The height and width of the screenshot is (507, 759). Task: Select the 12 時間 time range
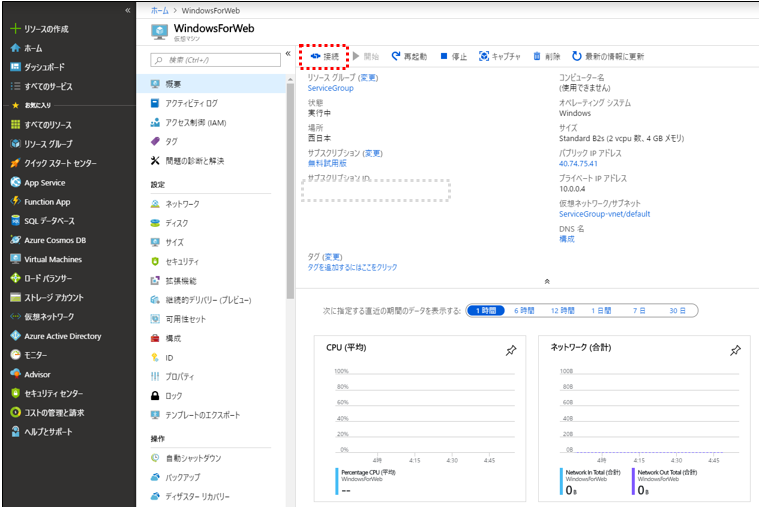(x=562, y=310)
